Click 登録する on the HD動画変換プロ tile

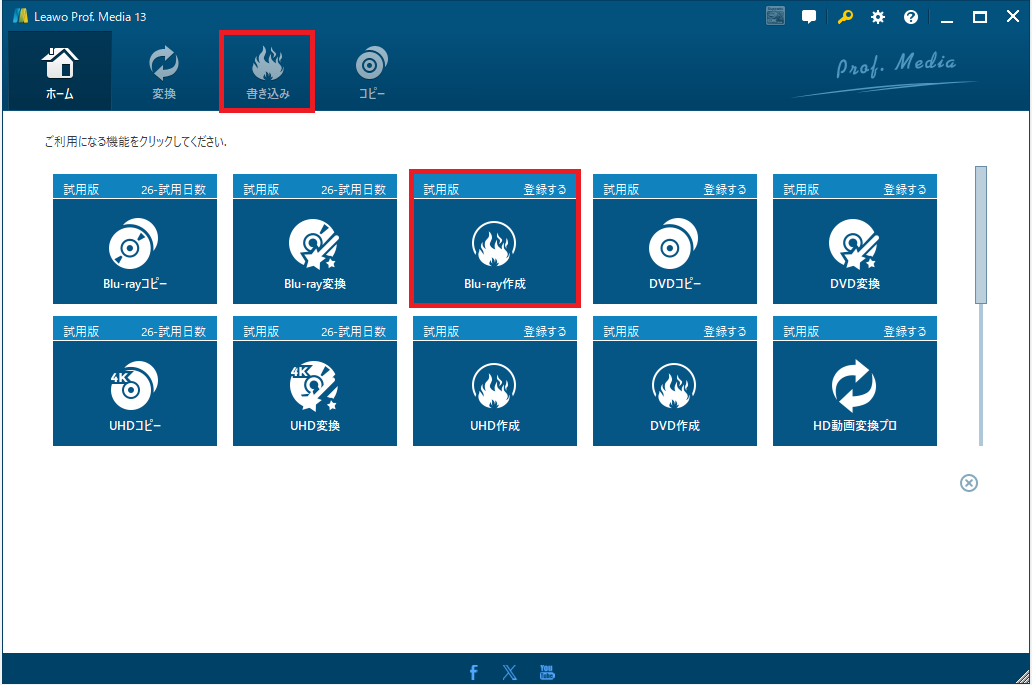905,332
